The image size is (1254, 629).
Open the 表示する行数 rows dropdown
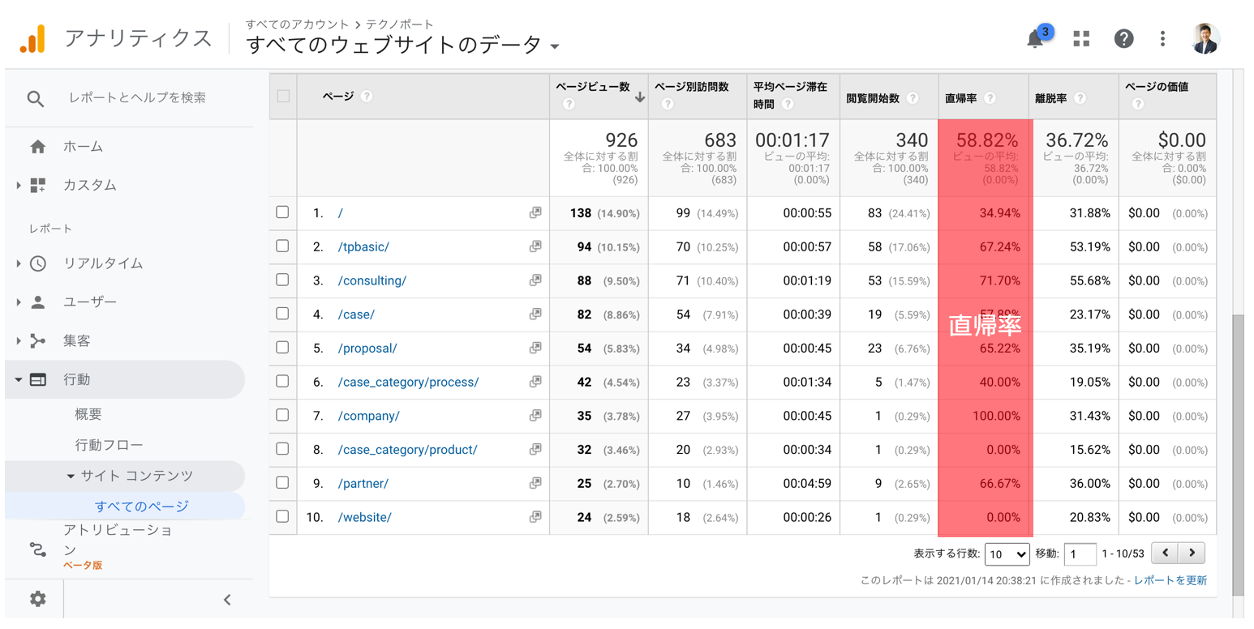point(1007,554)
